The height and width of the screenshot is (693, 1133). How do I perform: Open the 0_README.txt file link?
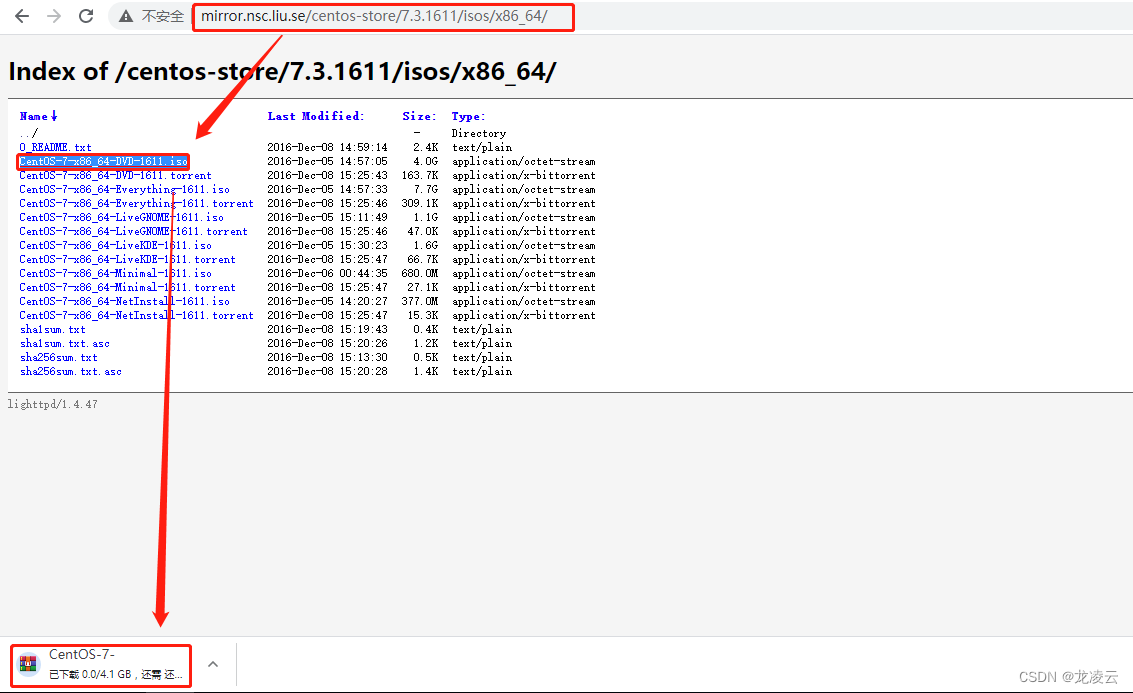pyautogui.click(x=56, y=147)
